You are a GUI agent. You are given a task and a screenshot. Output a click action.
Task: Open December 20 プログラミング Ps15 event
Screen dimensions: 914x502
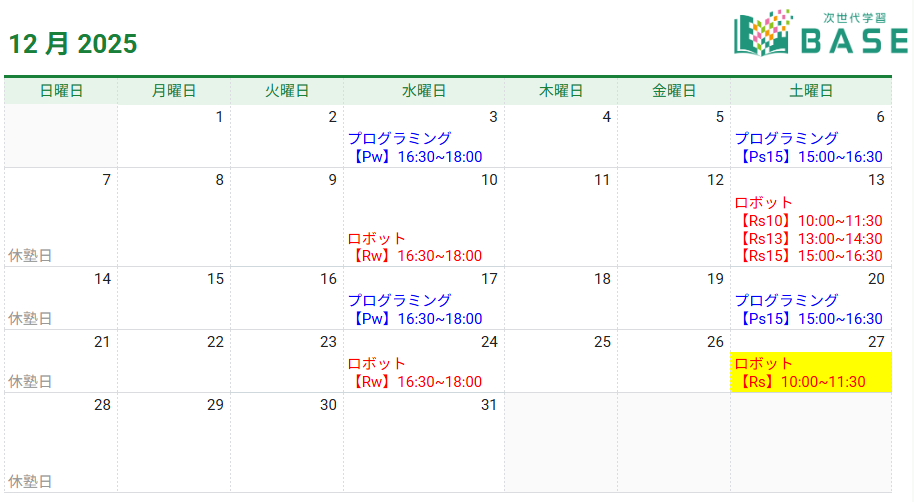pos(808,309)
